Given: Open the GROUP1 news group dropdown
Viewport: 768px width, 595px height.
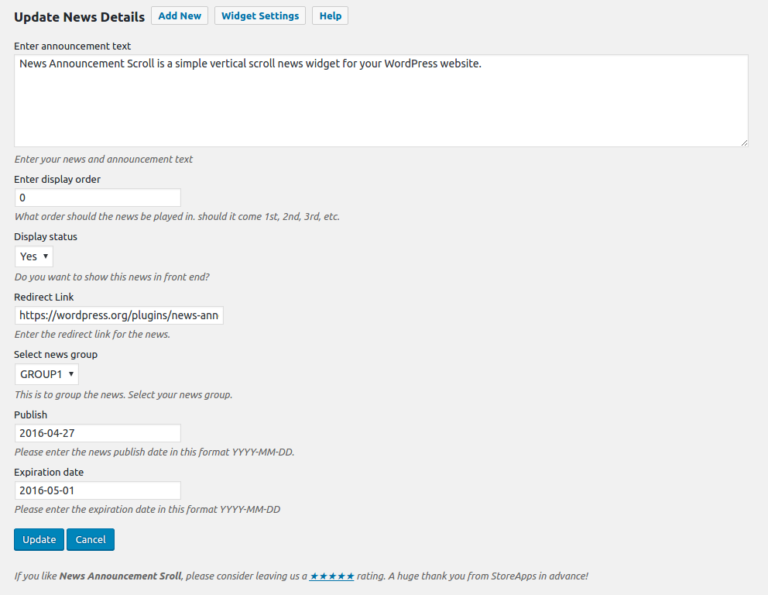Looking at the screenshot, I should tap(46, 374).
